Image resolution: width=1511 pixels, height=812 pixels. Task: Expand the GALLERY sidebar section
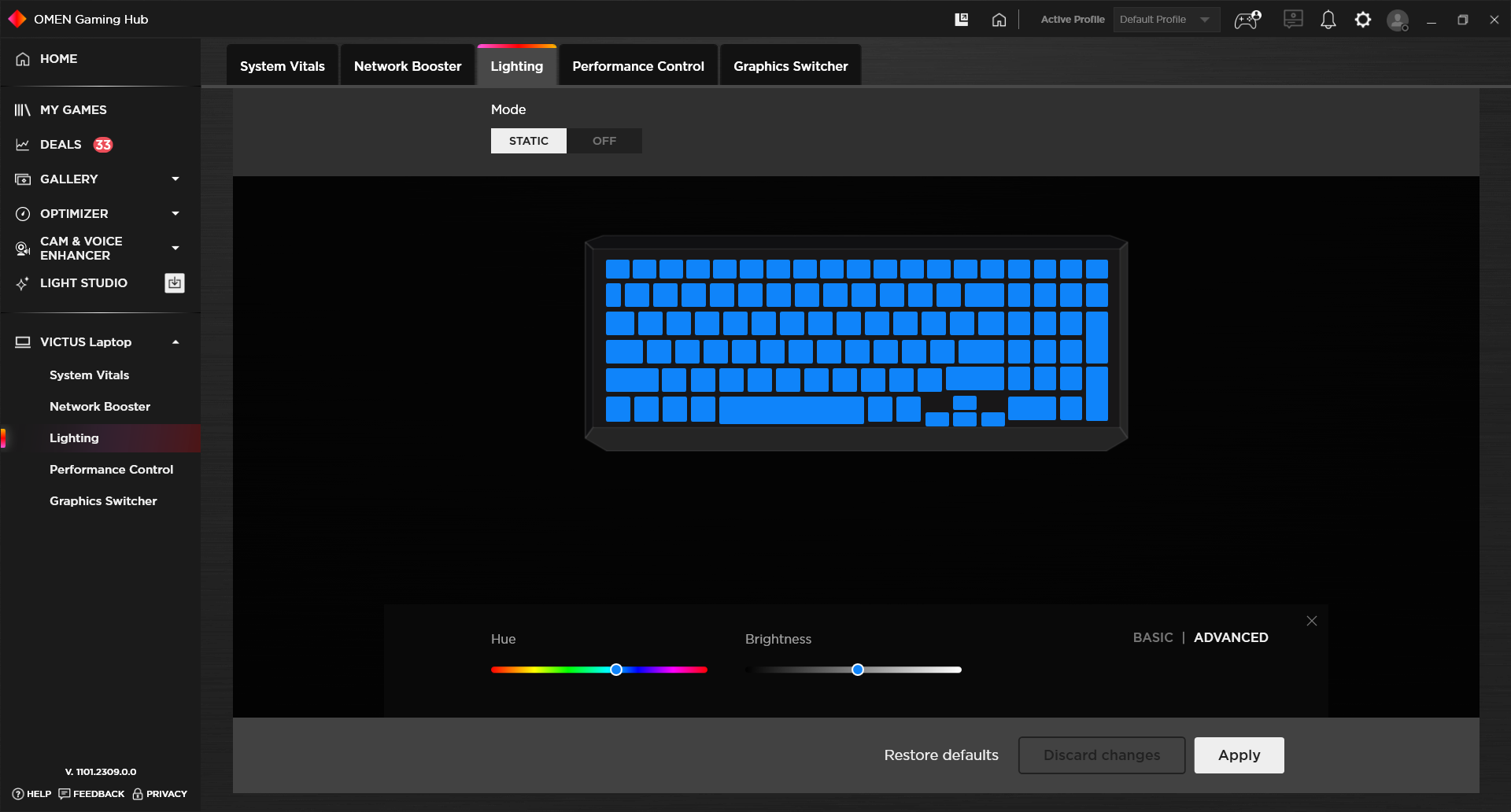(175, 179)
